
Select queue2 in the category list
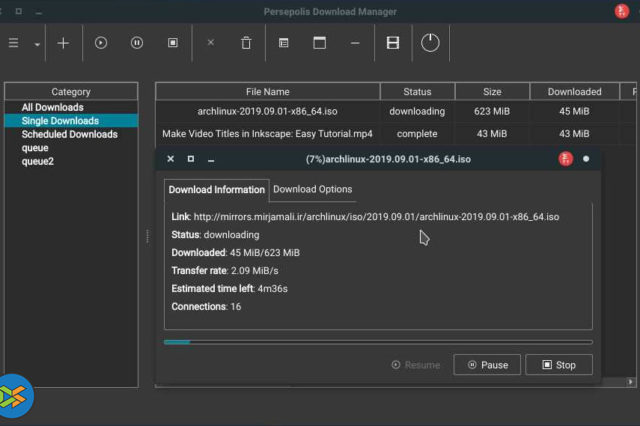(38, 161)
